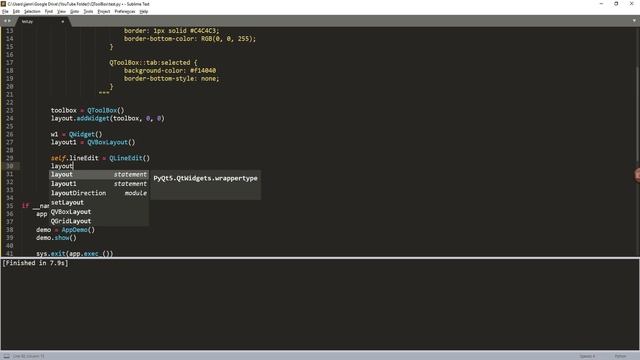Click the previous tab arrow icon
This screenshot has height=360, width=640.
coord(5,21)
